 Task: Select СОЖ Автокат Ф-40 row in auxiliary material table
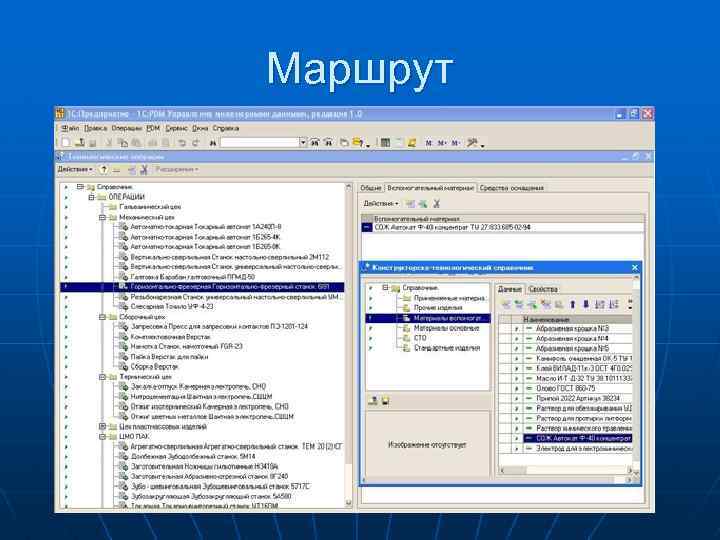point(503,227)
